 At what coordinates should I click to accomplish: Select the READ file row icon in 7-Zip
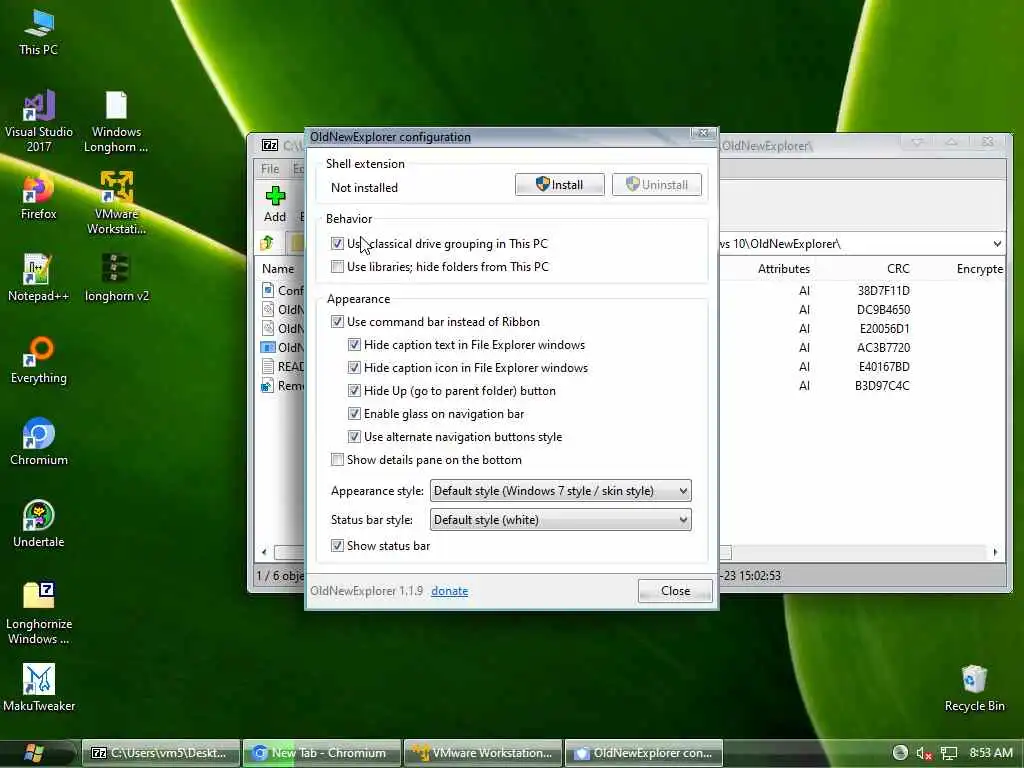[x=267, y=366]
